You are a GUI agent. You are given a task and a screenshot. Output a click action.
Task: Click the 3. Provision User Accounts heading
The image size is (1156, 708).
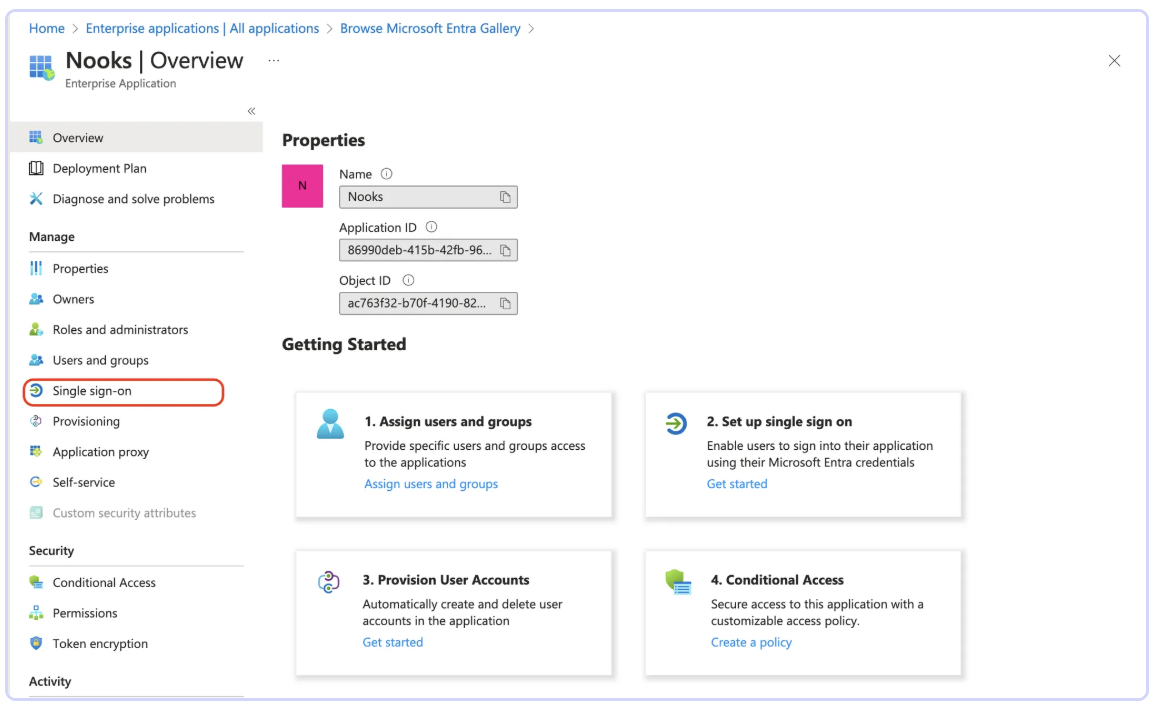click(446, 580)
